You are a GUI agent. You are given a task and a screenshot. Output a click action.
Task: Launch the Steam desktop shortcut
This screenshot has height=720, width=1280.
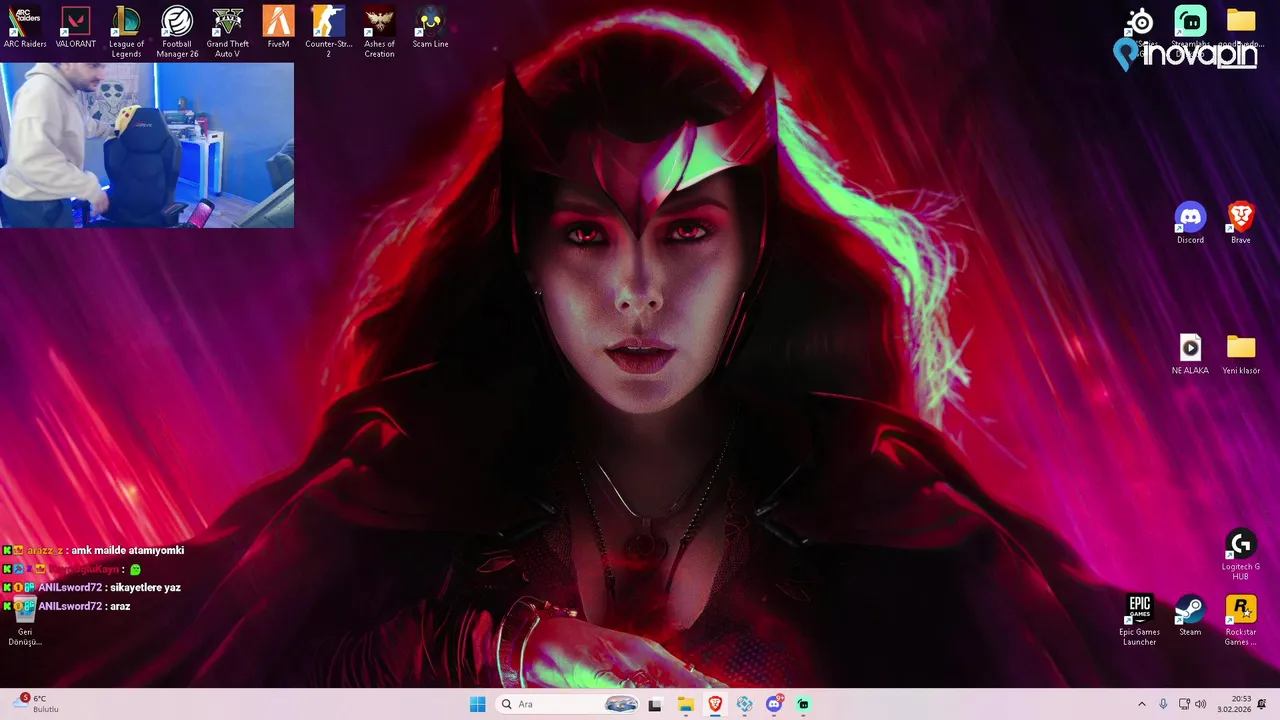1190,615
